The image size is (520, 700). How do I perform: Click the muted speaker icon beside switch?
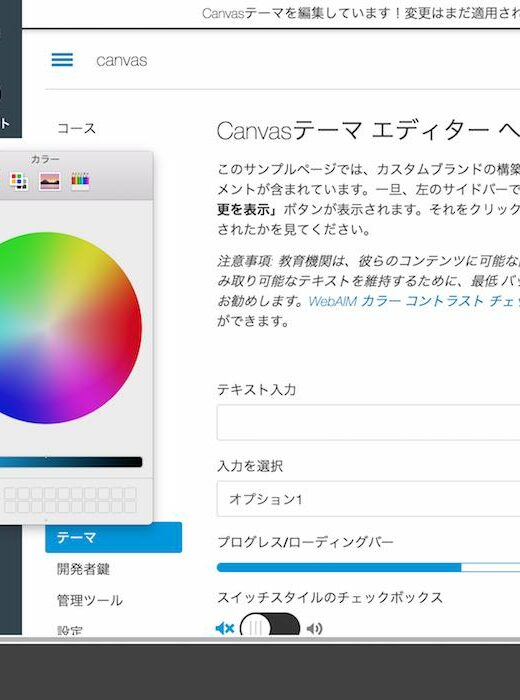pos(225,629)
